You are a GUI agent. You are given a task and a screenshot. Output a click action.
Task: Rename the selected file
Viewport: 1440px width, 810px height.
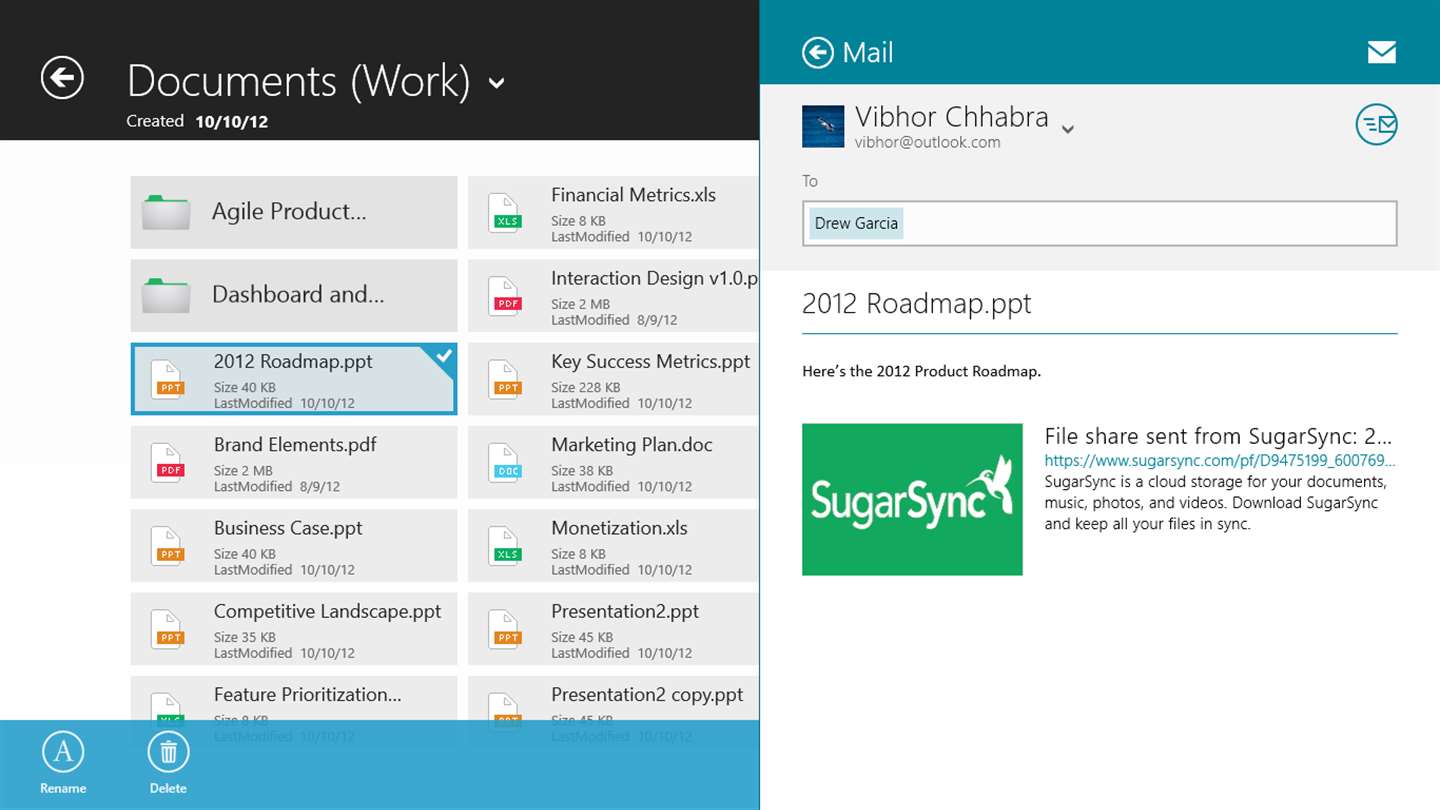coord(63,763)
